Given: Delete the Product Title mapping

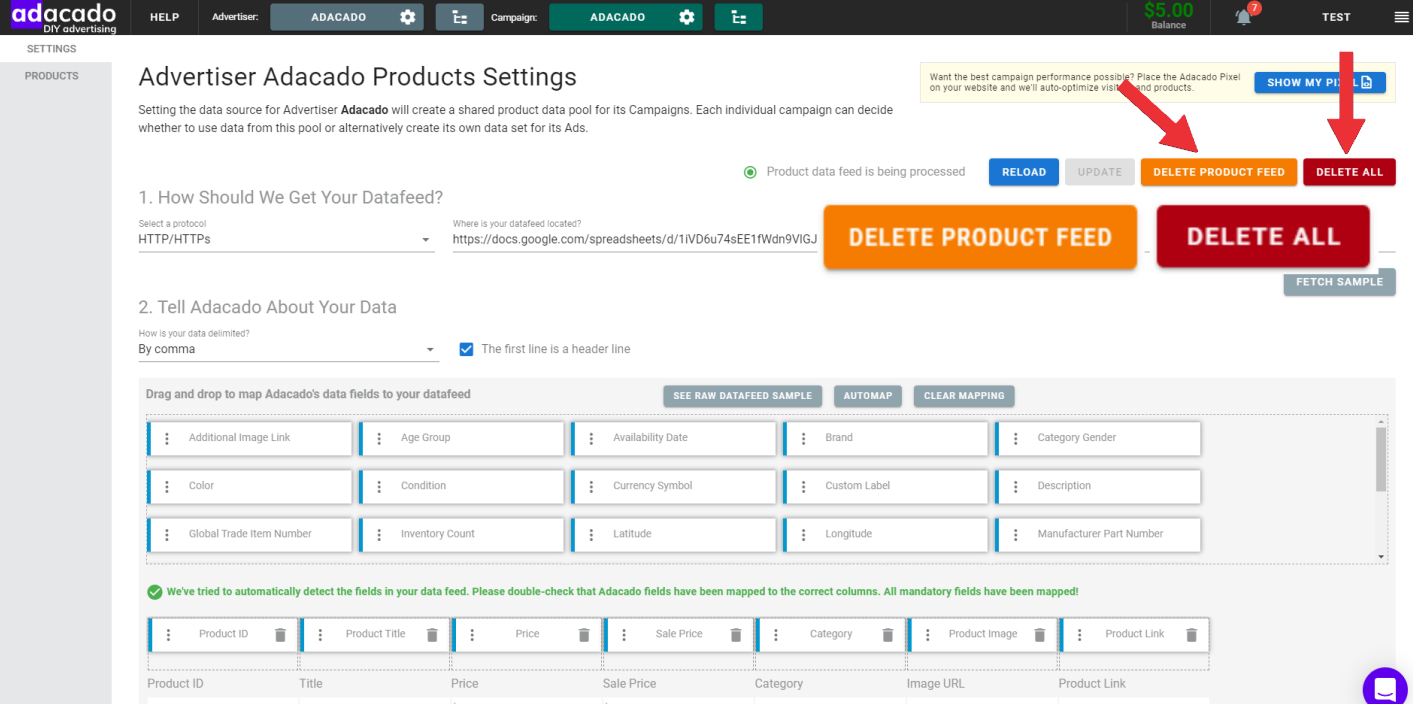Looking at the screenshot, I should [x=432, y=634].
